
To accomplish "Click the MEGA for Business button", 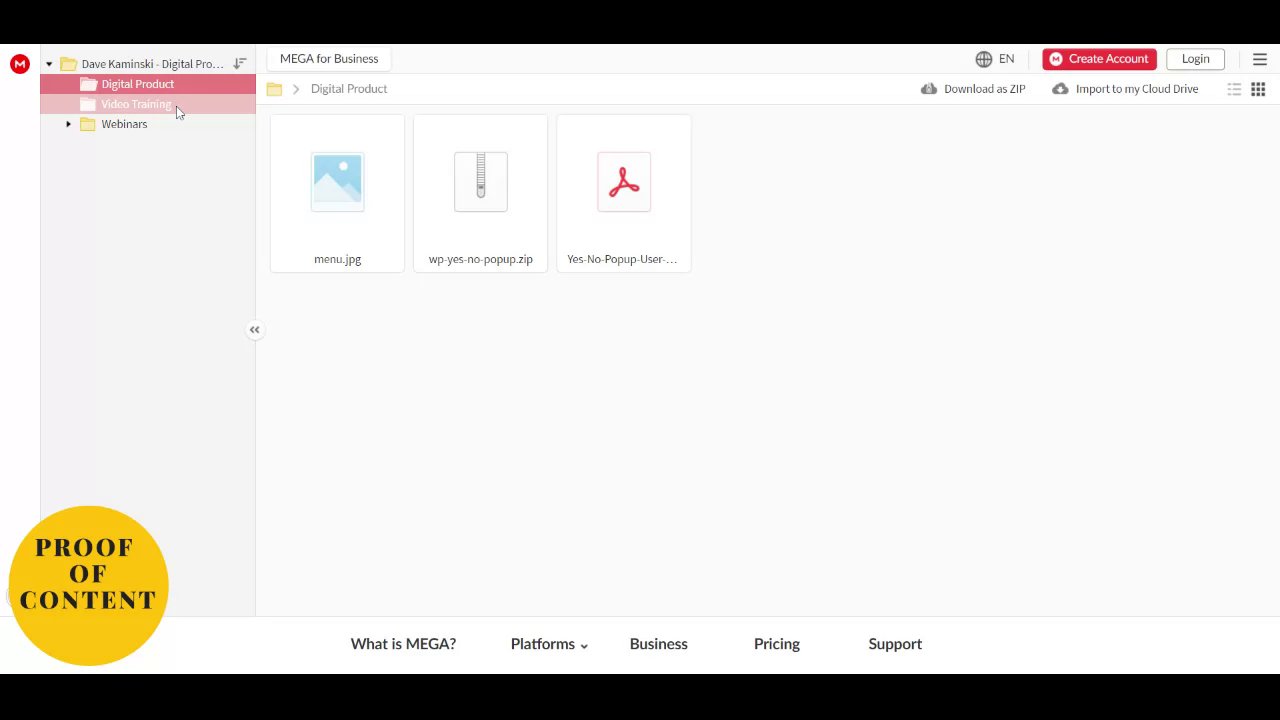I will [x=329, y=59].
